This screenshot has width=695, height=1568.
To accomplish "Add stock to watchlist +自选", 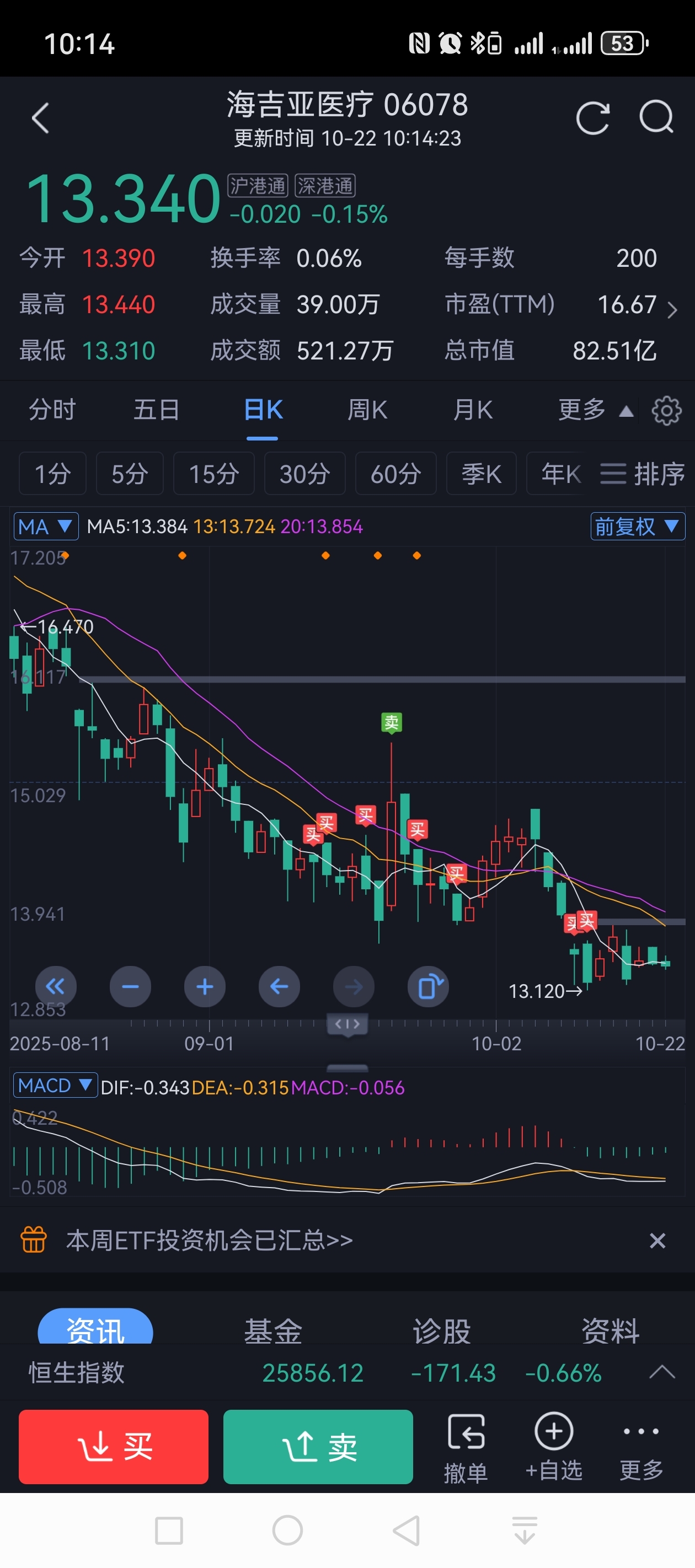I will (554, 1446).
